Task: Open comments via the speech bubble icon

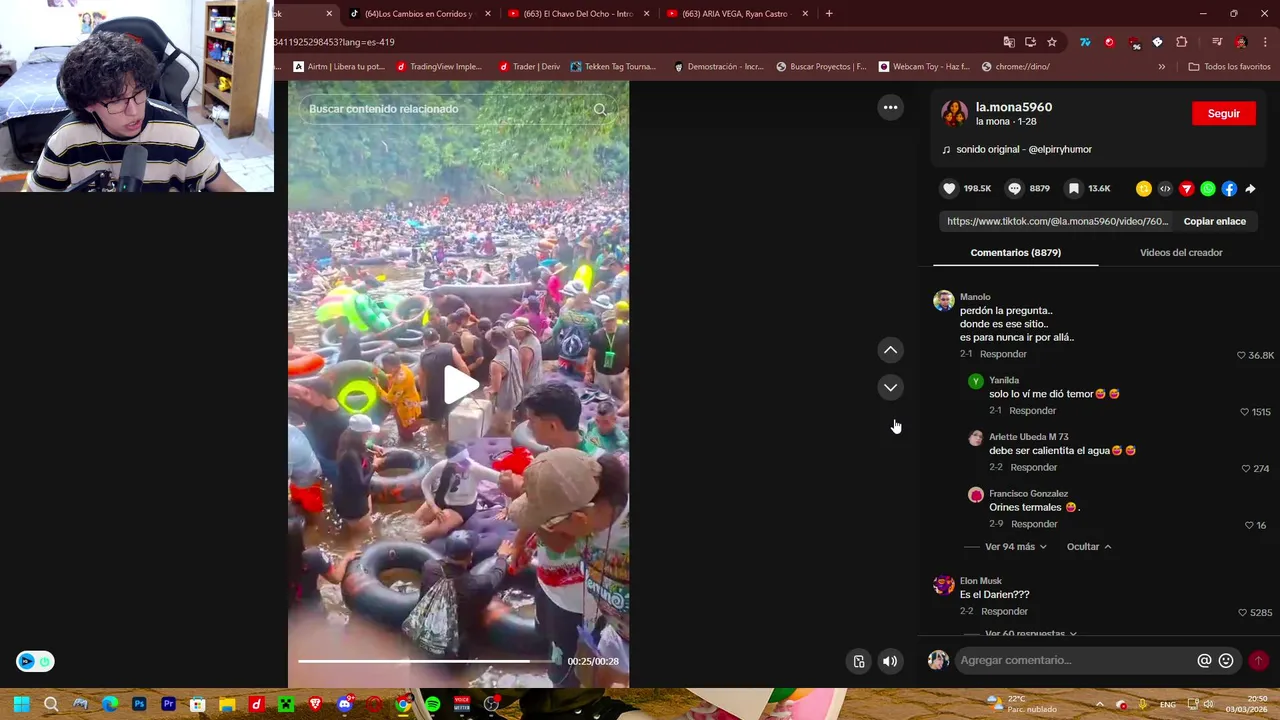Action: (1014, 188)
